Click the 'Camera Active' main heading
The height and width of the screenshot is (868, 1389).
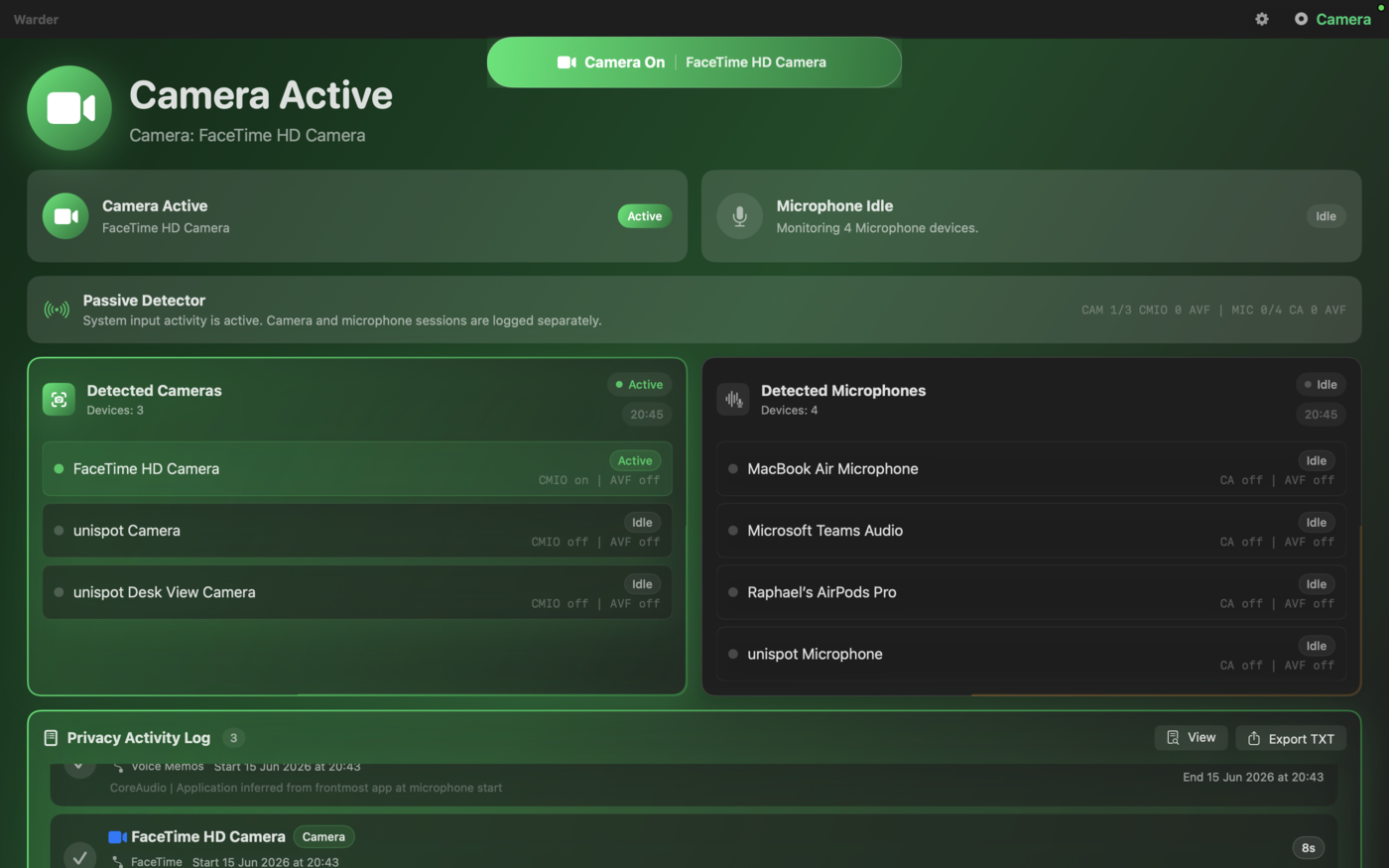click(x=261, y=95)
